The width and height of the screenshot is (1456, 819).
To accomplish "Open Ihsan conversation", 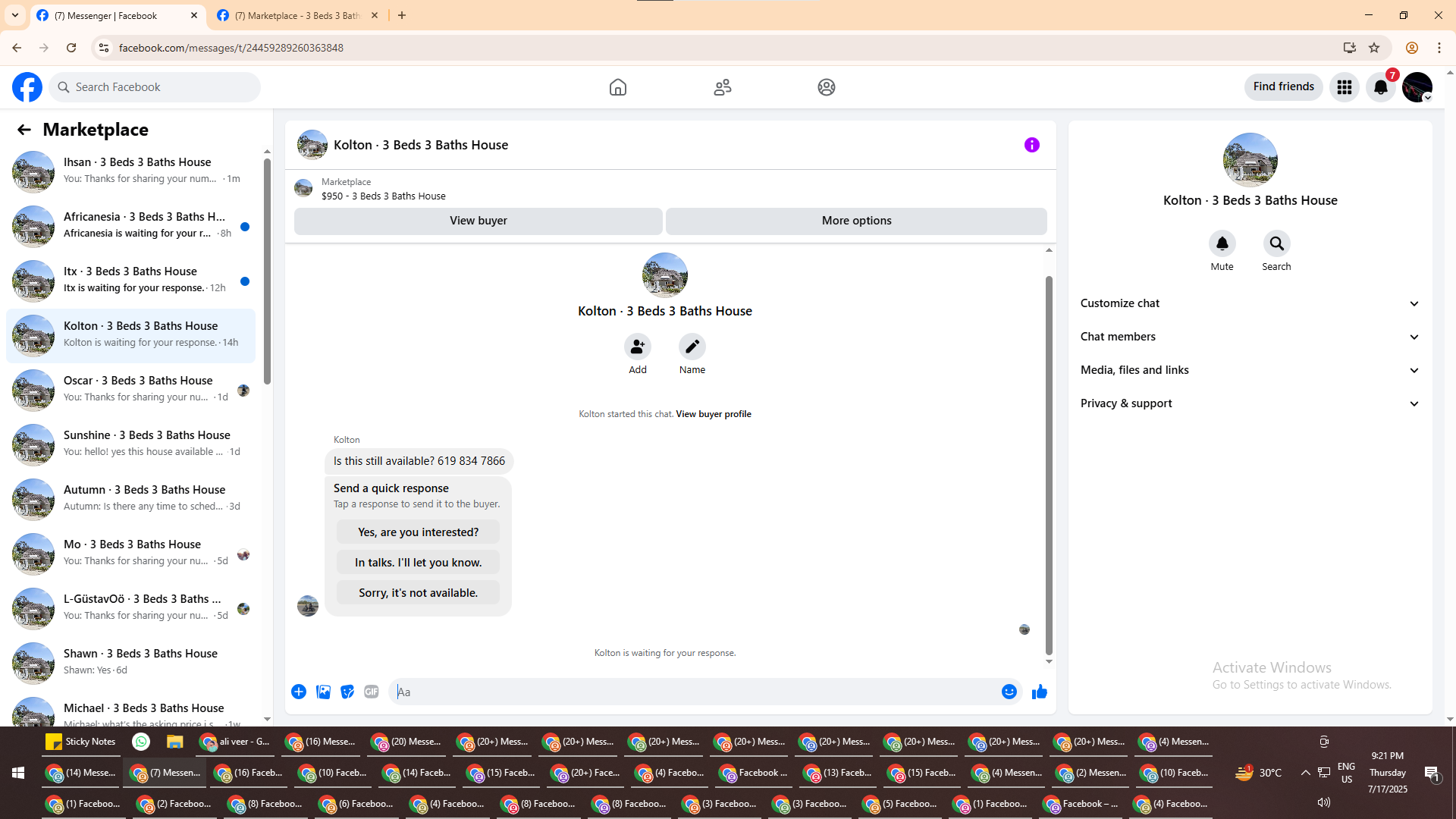I will tap(130, 171).
